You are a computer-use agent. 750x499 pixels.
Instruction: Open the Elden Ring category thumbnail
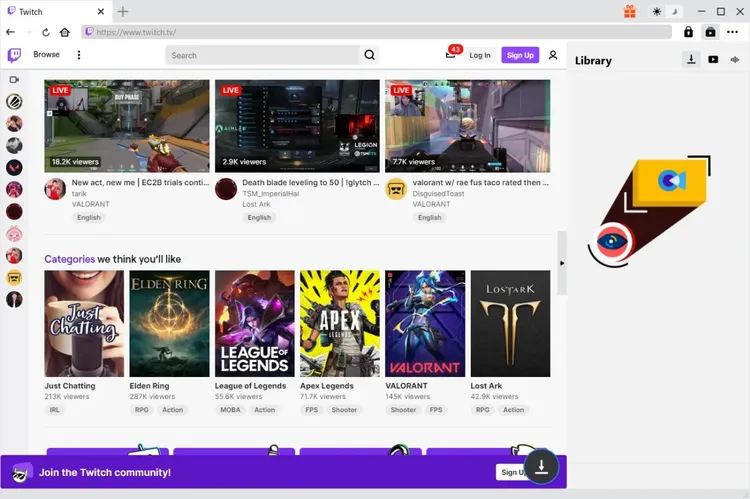[x=169, y=323]
